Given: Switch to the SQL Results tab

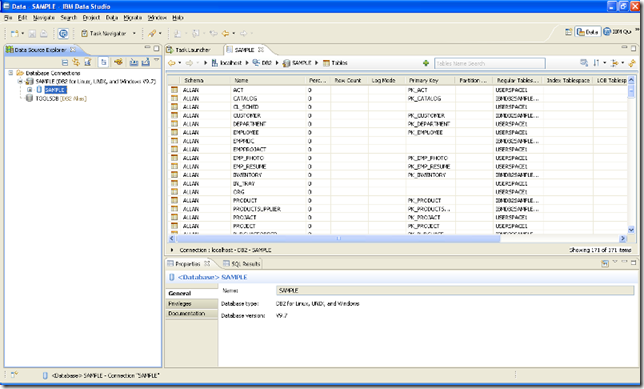Looking at the screenshot, I should [242, 264].
